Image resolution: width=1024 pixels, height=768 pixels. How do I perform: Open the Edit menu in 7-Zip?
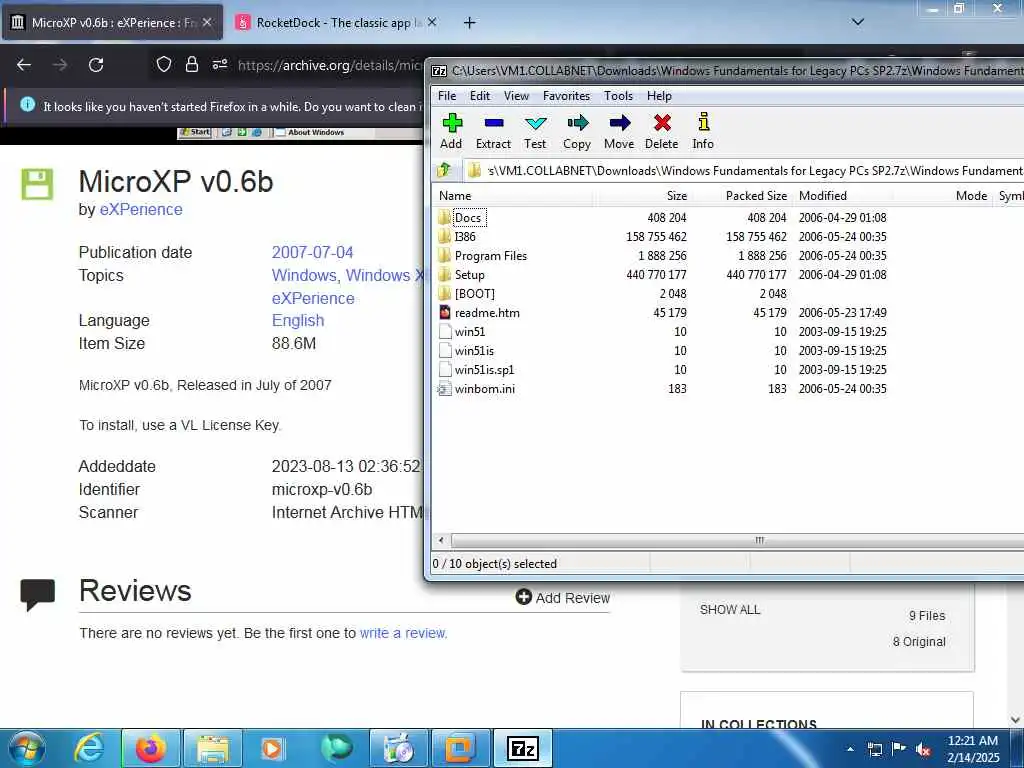pyautogui.click(x=479, y=96)
